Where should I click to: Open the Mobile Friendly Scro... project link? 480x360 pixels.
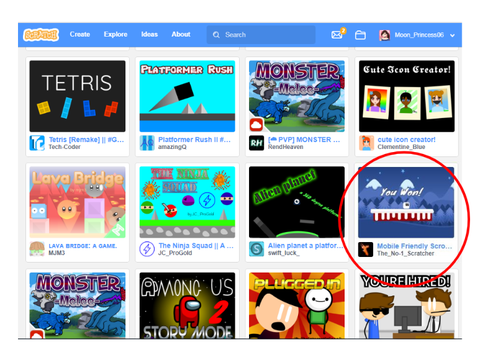coord(414,246)
